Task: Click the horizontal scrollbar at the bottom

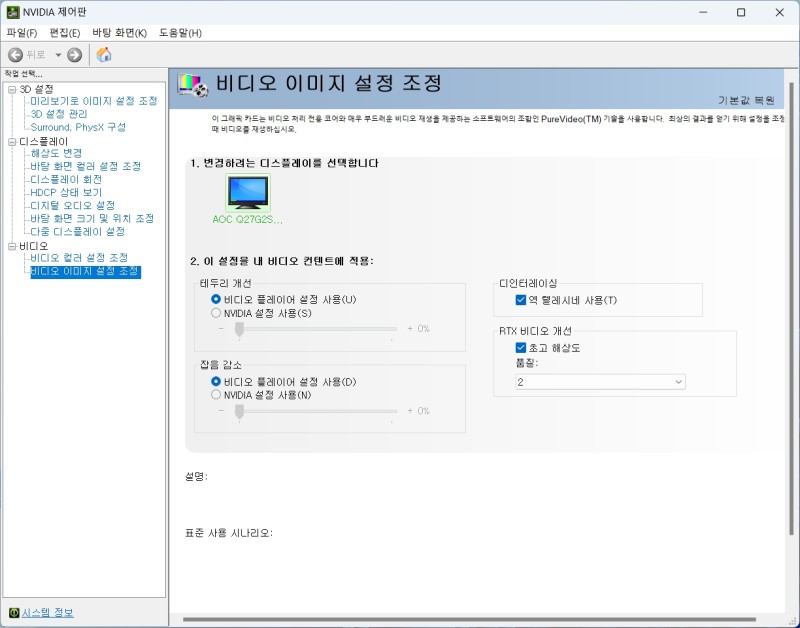Action: point(469,620)
